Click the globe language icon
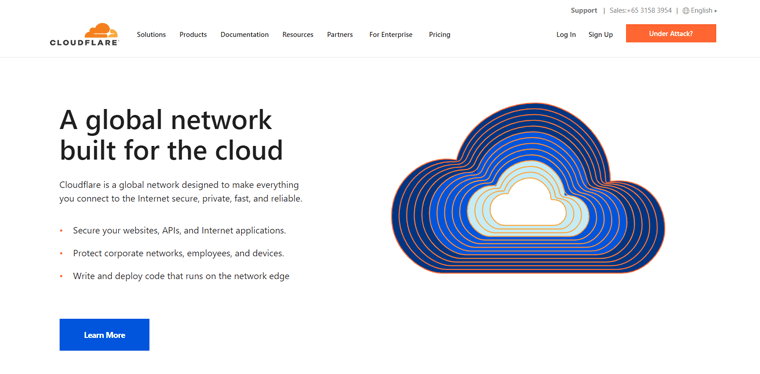 685,11
